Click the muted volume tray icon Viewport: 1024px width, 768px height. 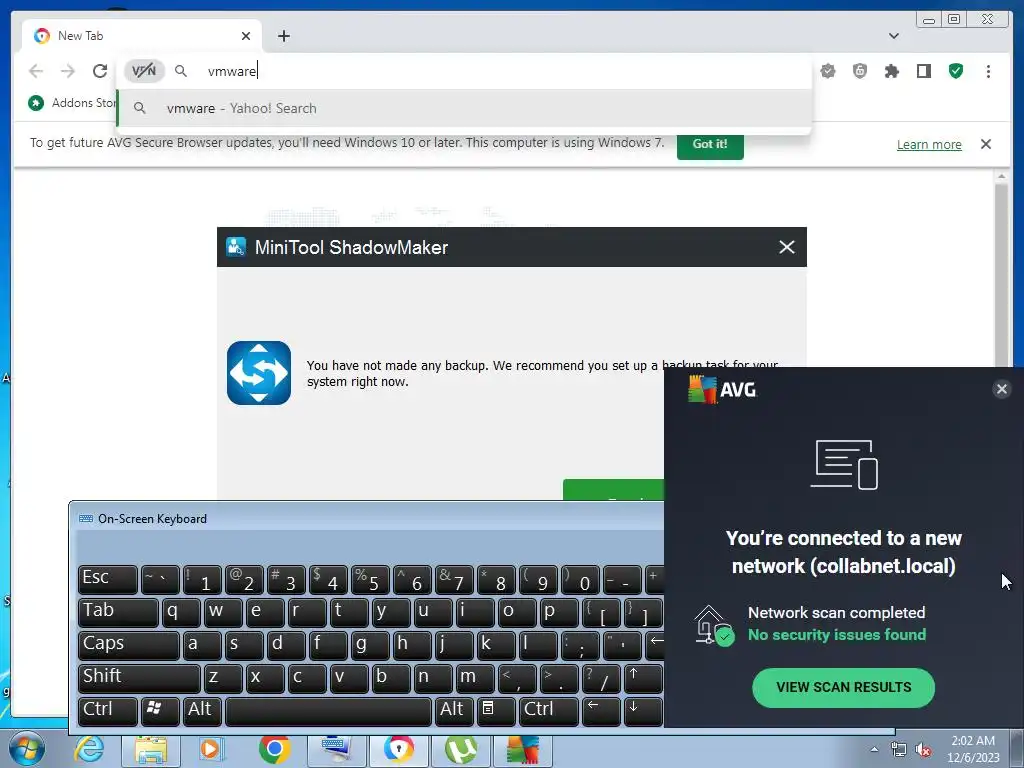922,750
